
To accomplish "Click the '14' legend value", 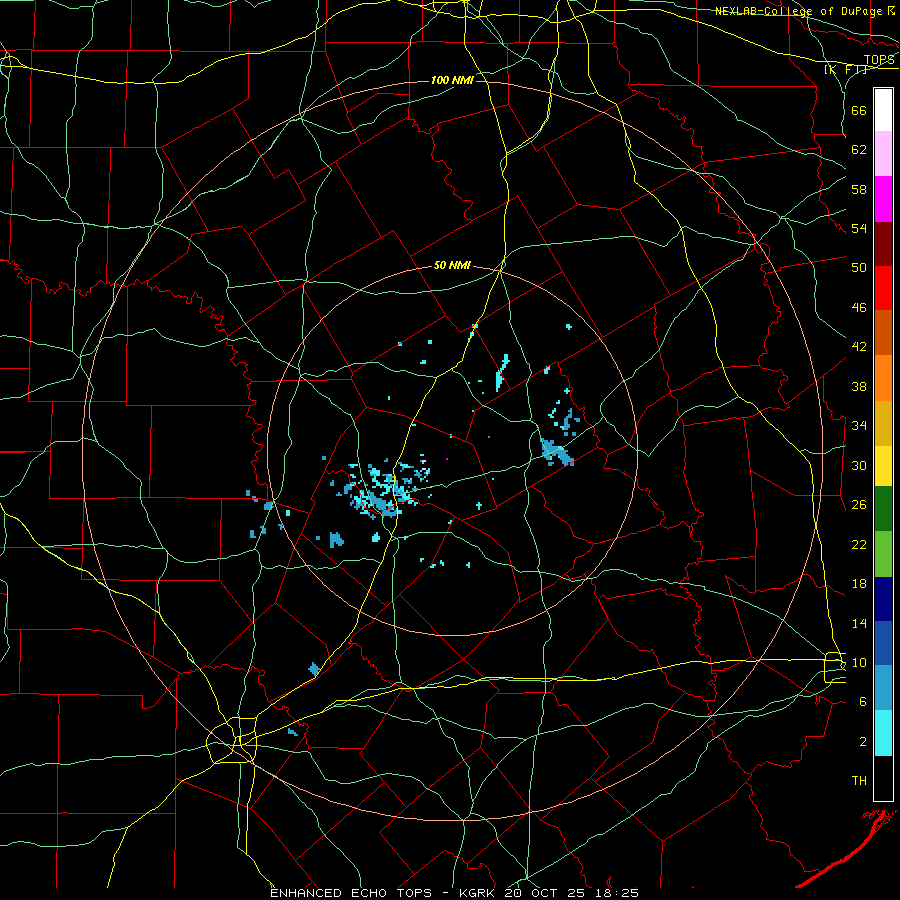I will [859, 623].
